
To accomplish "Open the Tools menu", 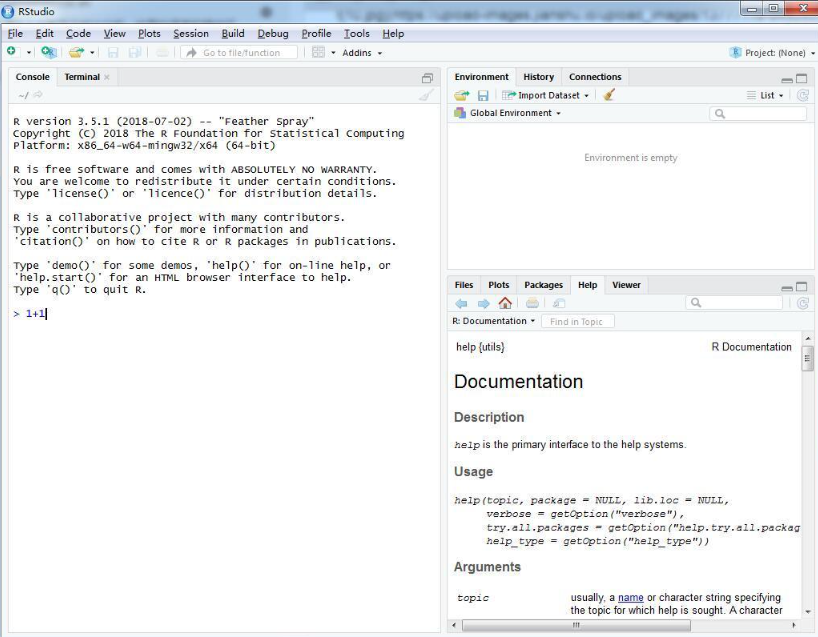I will point(357,33).
